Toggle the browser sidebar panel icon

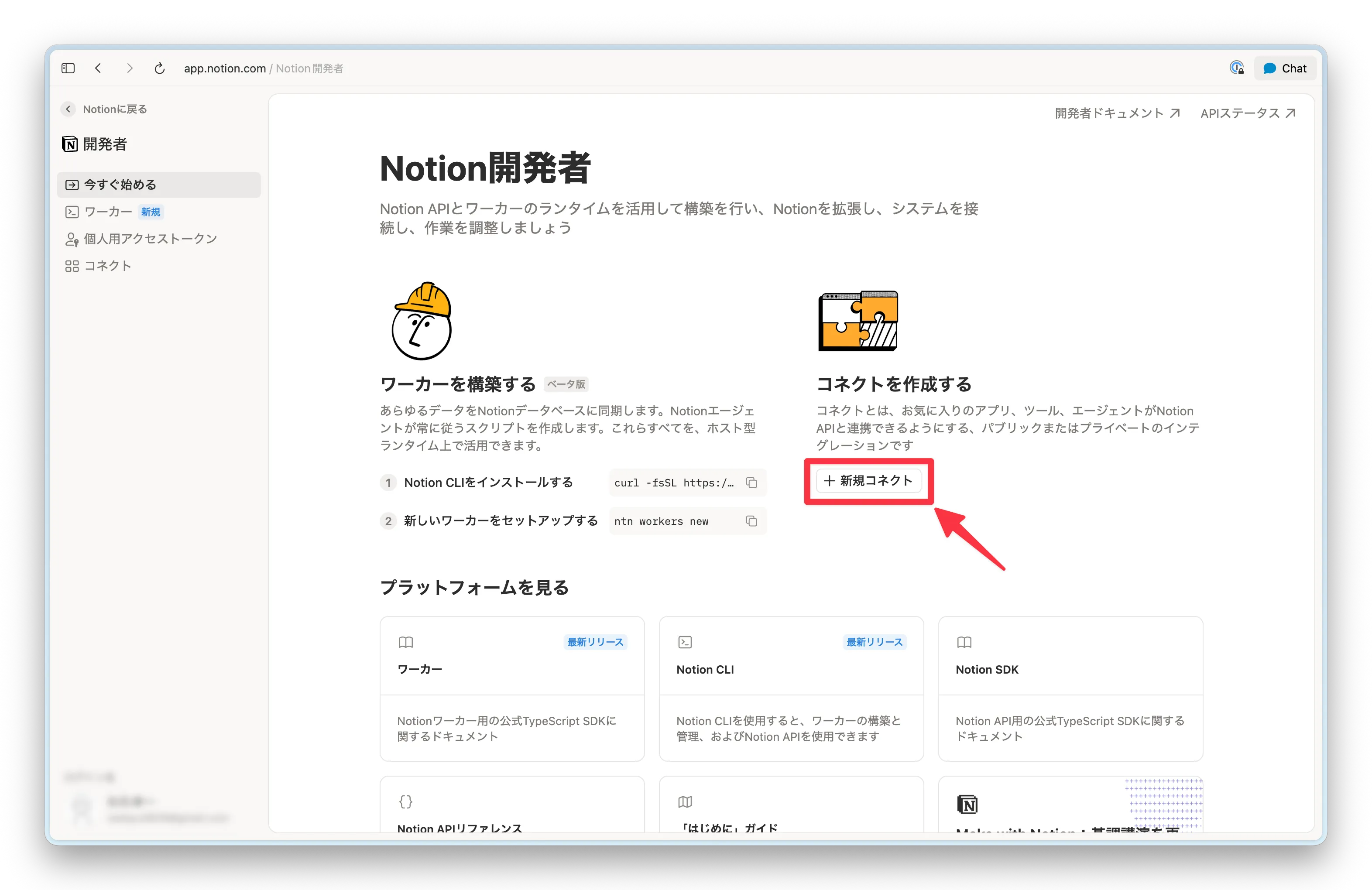click(68, 68)
